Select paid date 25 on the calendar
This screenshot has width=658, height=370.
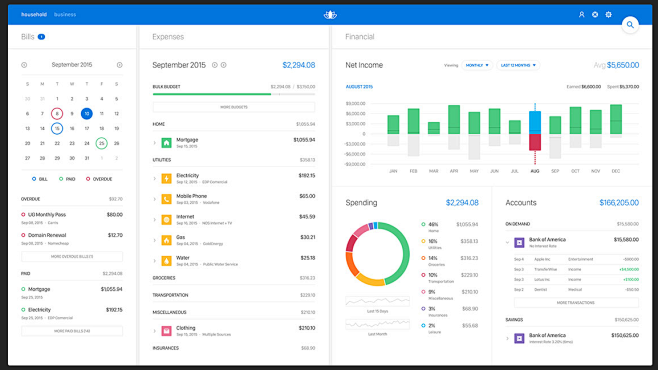(102, 143)
